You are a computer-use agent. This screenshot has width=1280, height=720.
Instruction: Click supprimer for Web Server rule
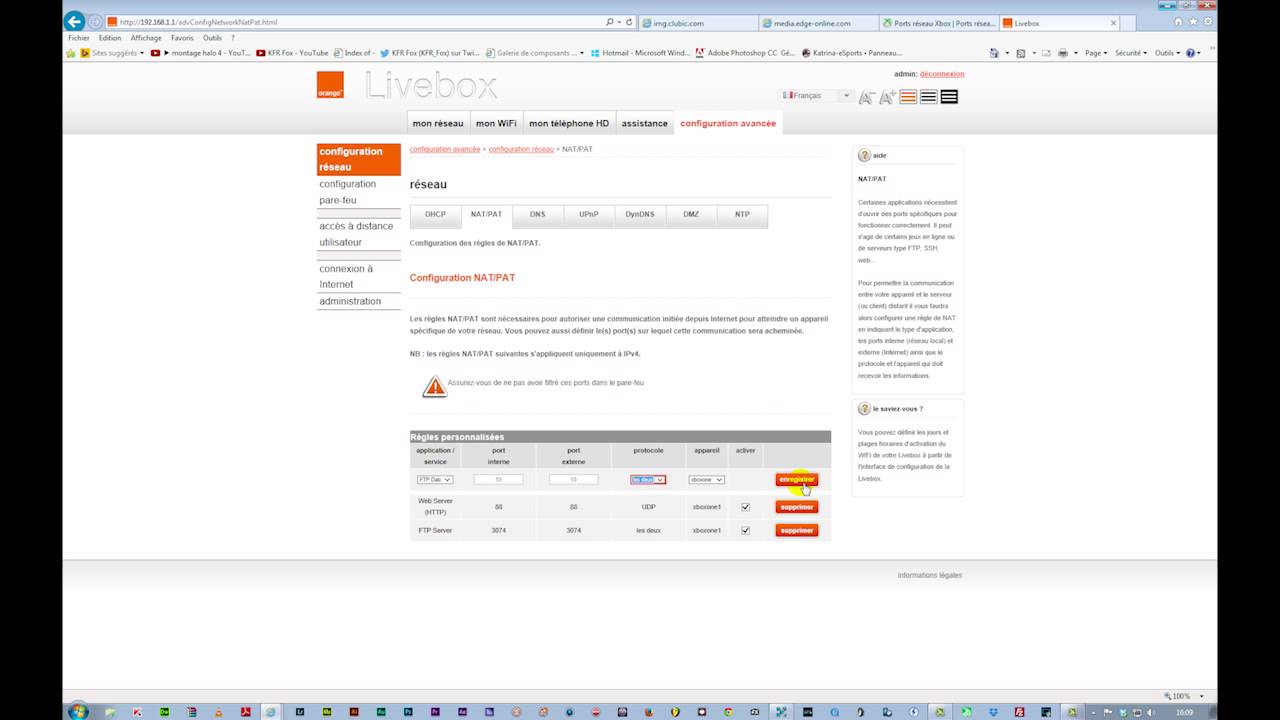[x=797, y=507]
